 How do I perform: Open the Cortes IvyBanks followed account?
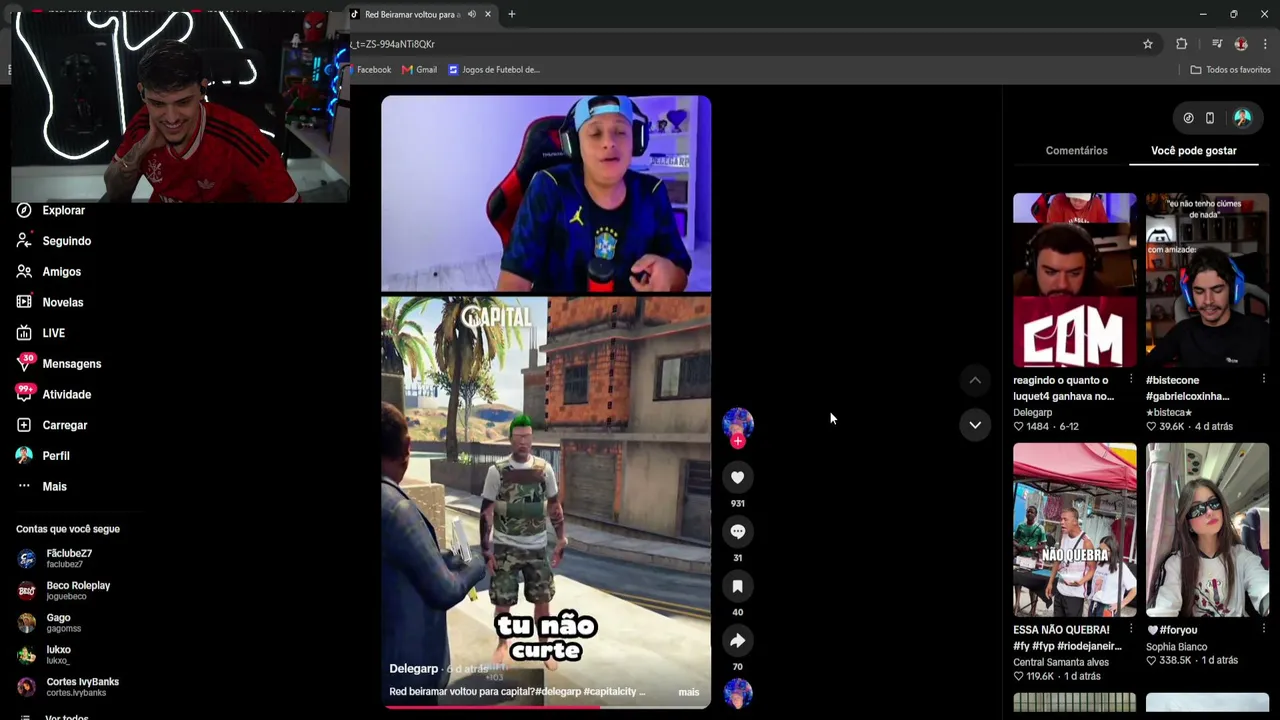click(67, 686)
